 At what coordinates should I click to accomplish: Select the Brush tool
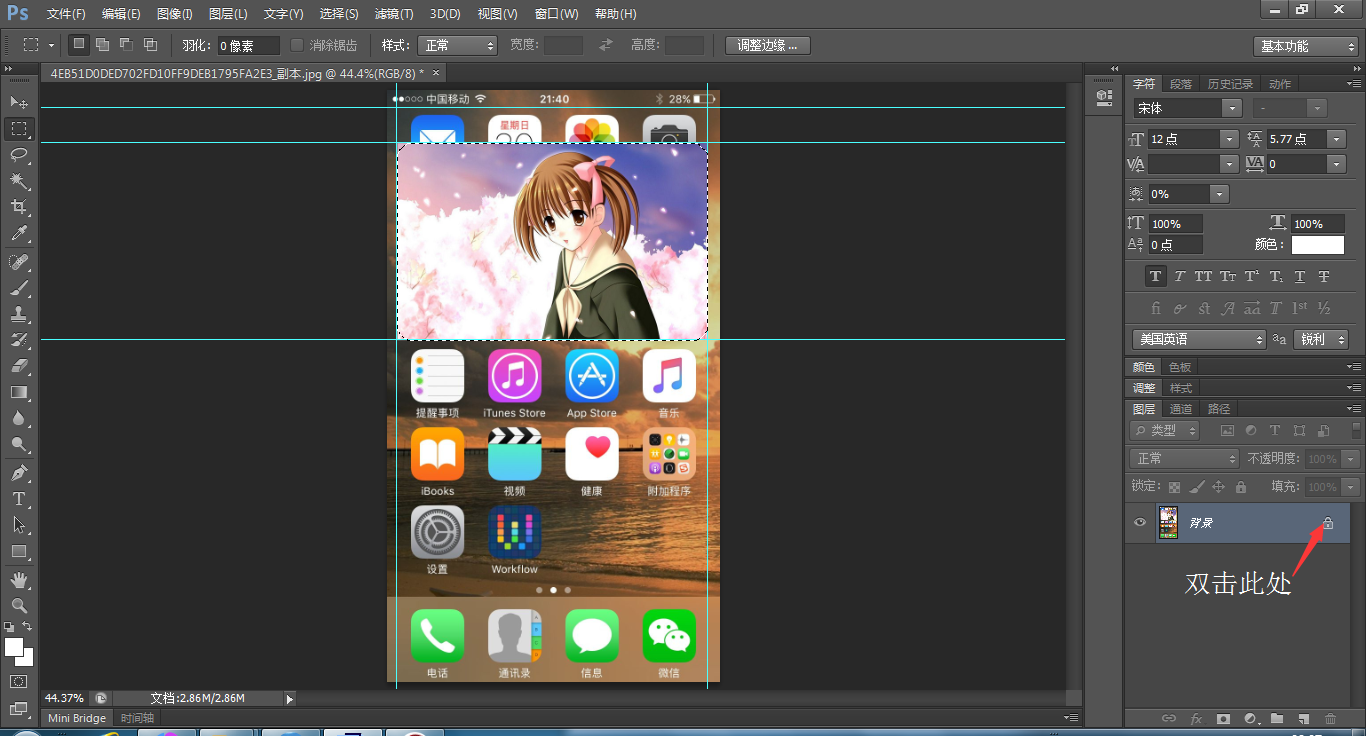point(19,288)
